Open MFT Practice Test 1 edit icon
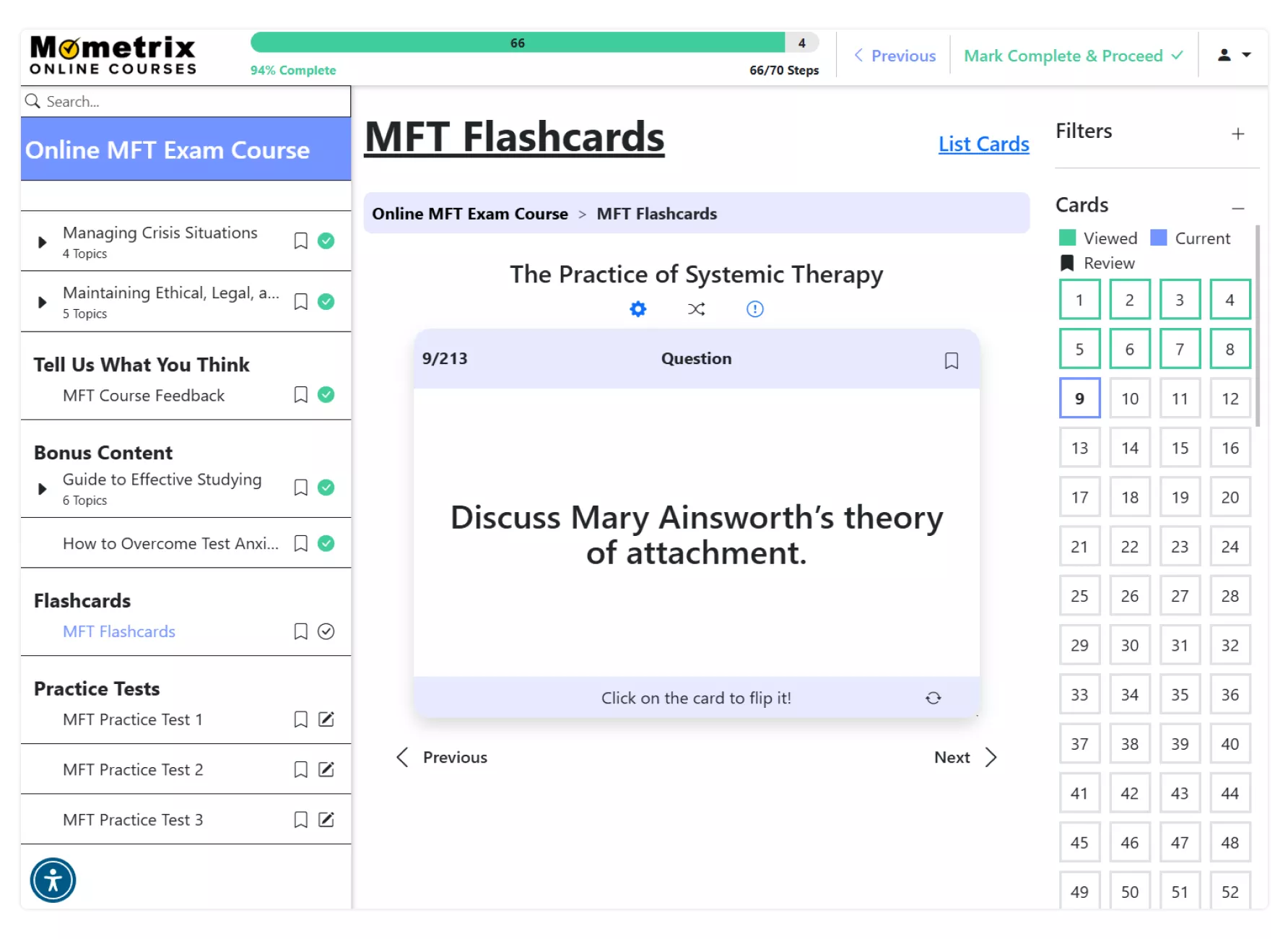The width and height of the screenshot is (1288, 939). pyautogui.click(x=326, y=719)
